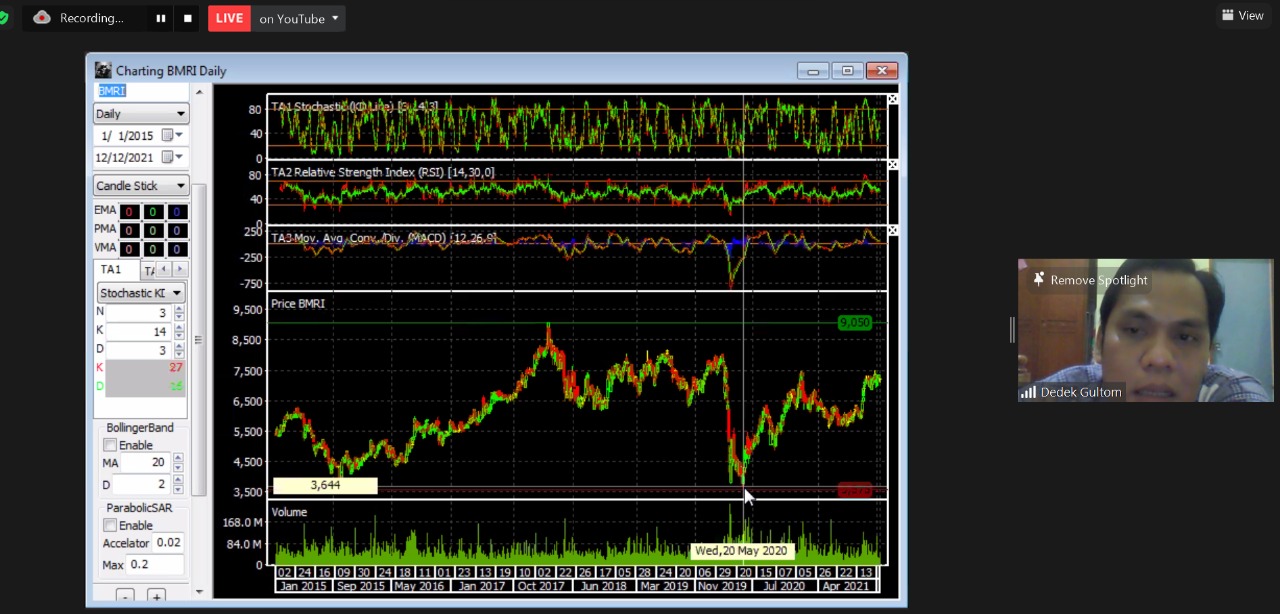1280x614 pixels.
Task: Open the LIVE on YouTube dropdown
Action: coord(334,18)
